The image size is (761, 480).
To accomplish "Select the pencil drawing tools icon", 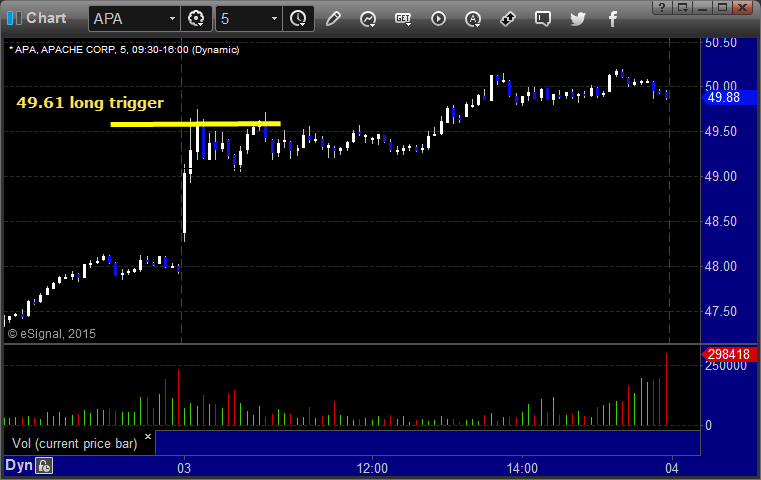I will (x=333, y=19).
